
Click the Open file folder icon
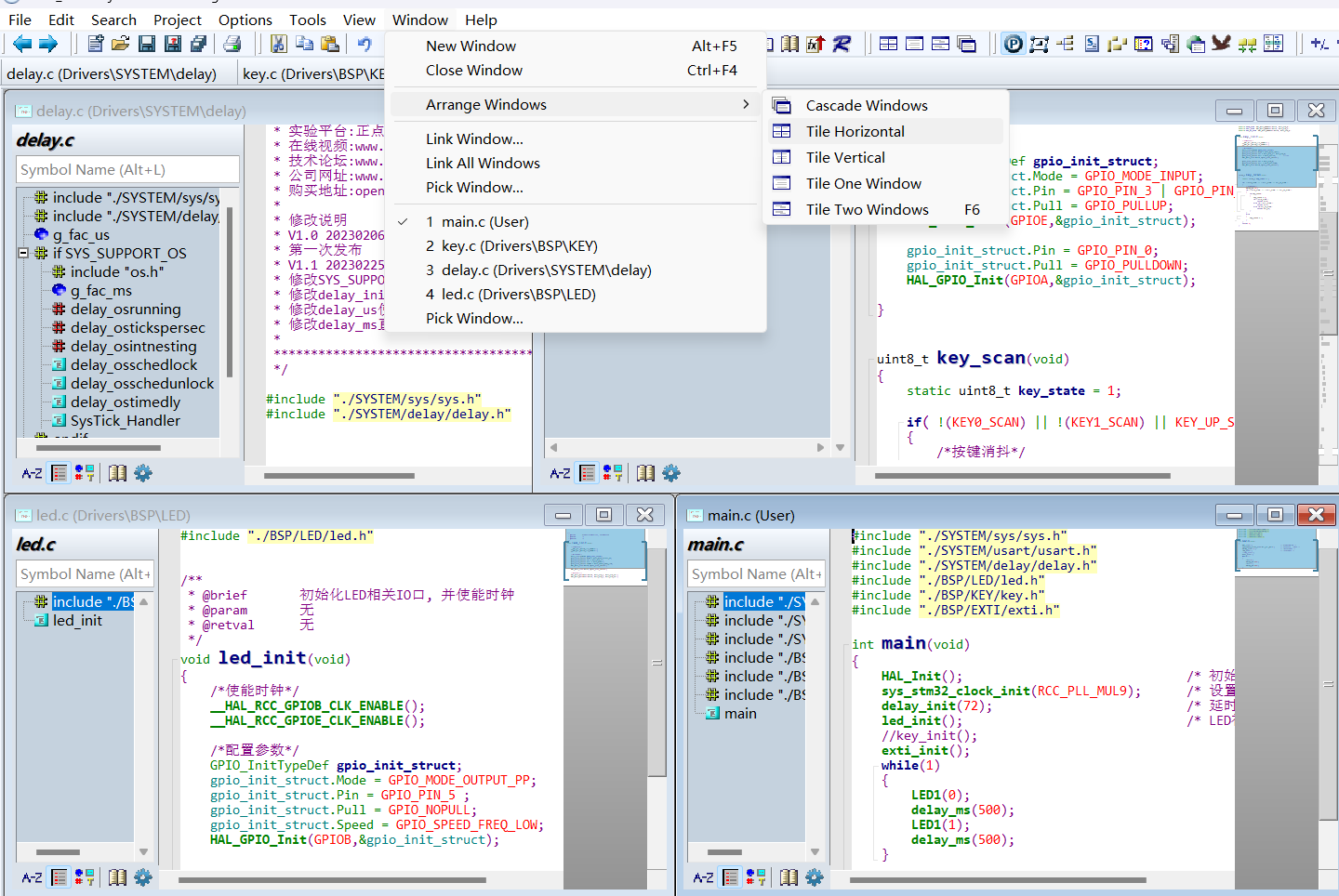coord(121,43)
